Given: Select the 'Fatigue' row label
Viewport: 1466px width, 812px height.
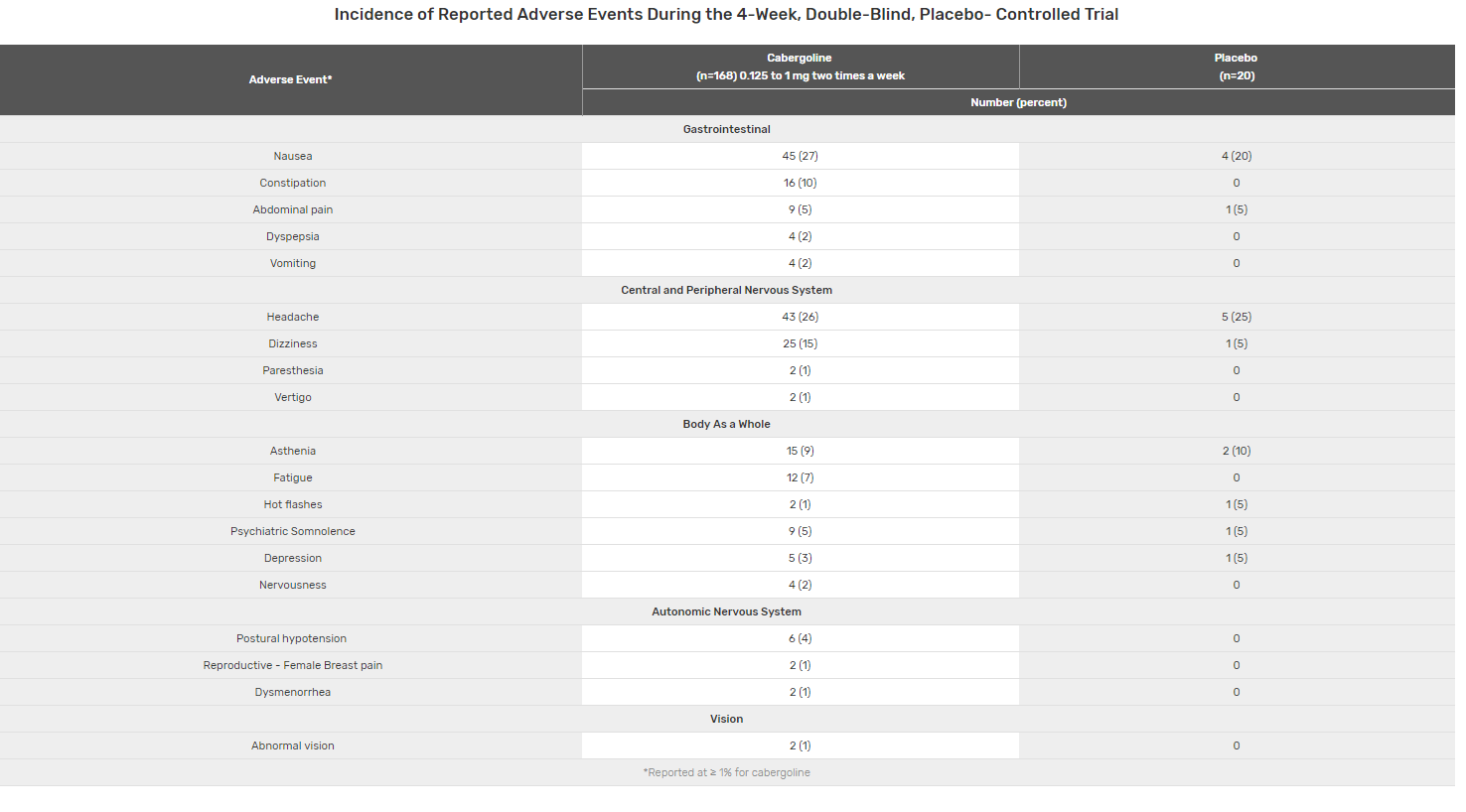Looking at the screenshot, I should pos(293,477).
